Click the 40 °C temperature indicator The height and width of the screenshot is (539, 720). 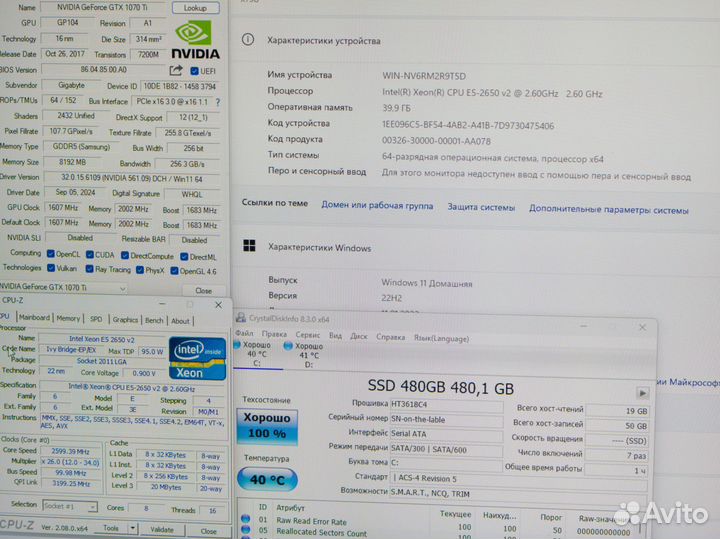(x=268, y=480)
